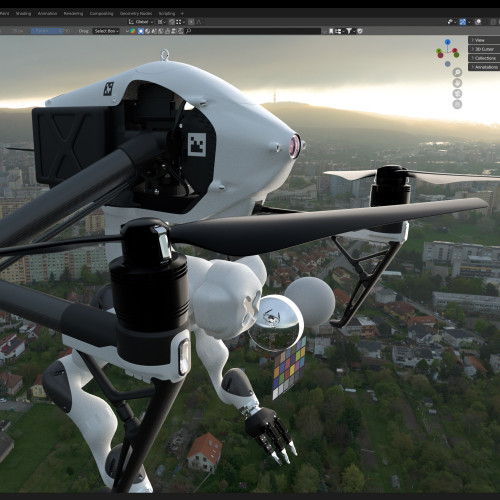Add a new workspace with plus button

coord(182,14)
